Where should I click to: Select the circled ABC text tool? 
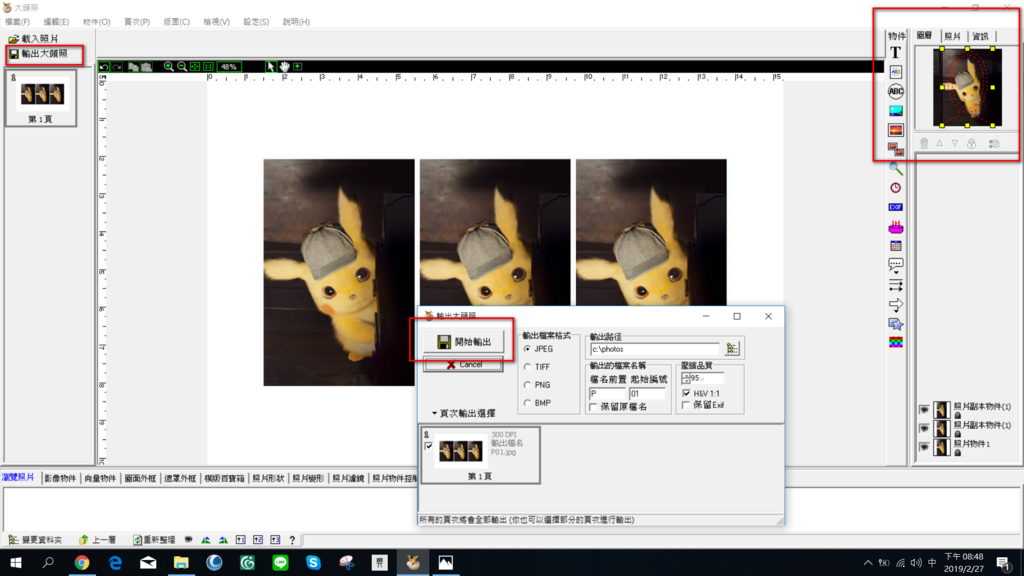pyautogui.click(x=895, y=91)
